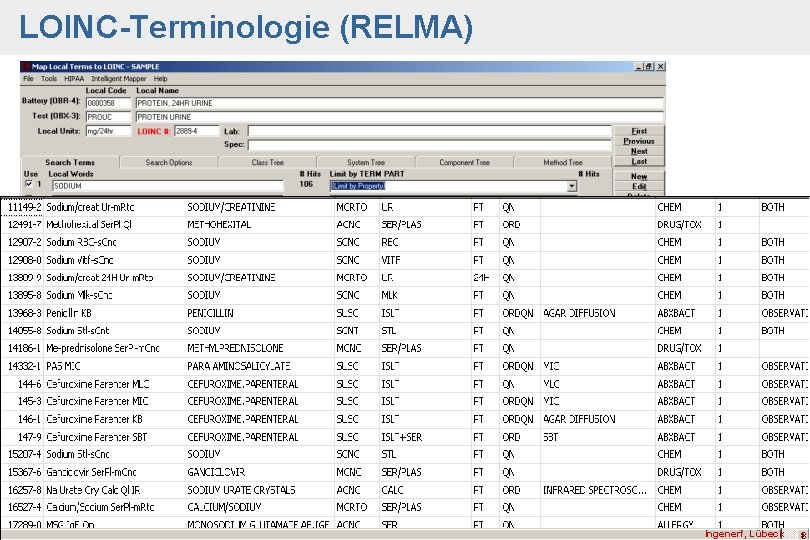Click the Previous record button
The image size is (810, 540).
tap(639, 141)
